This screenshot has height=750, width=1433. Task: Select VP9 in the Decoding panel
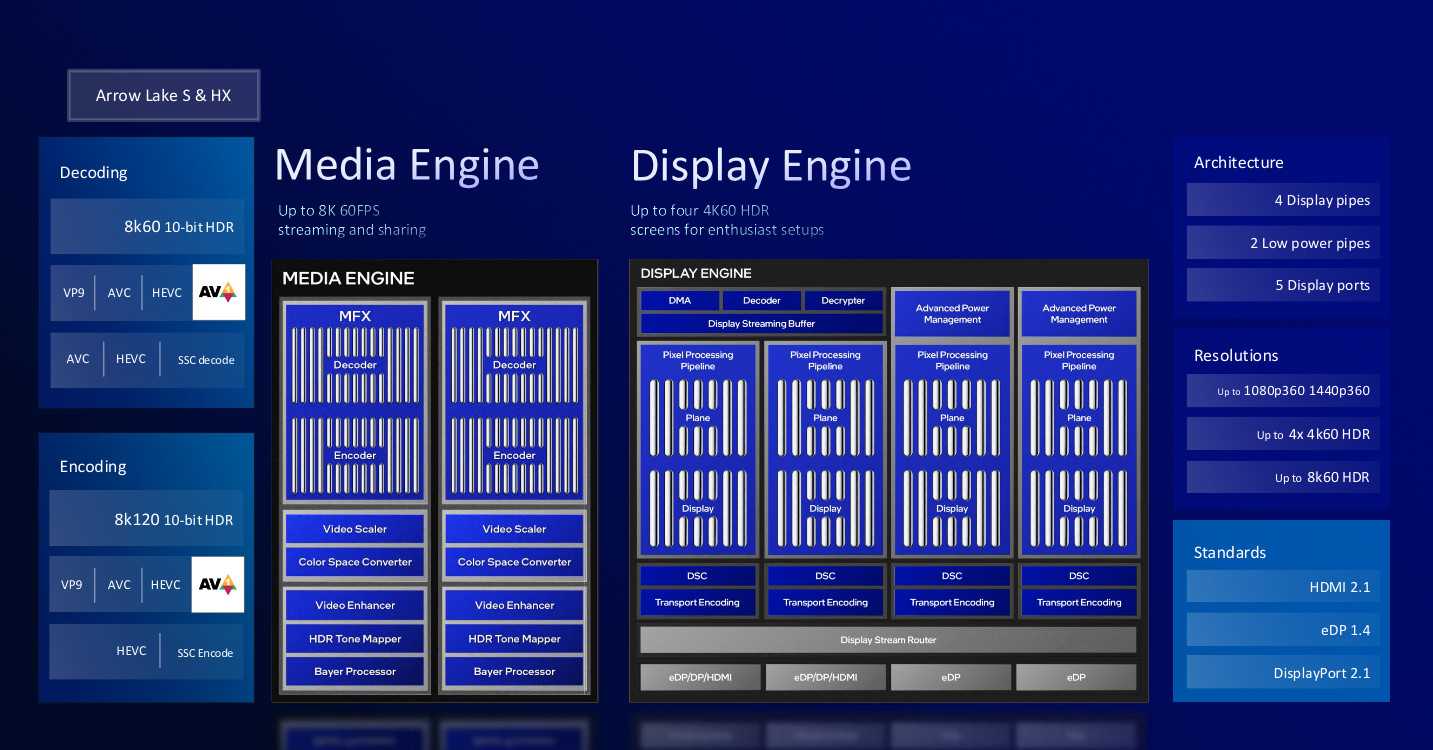pos(72,293)
